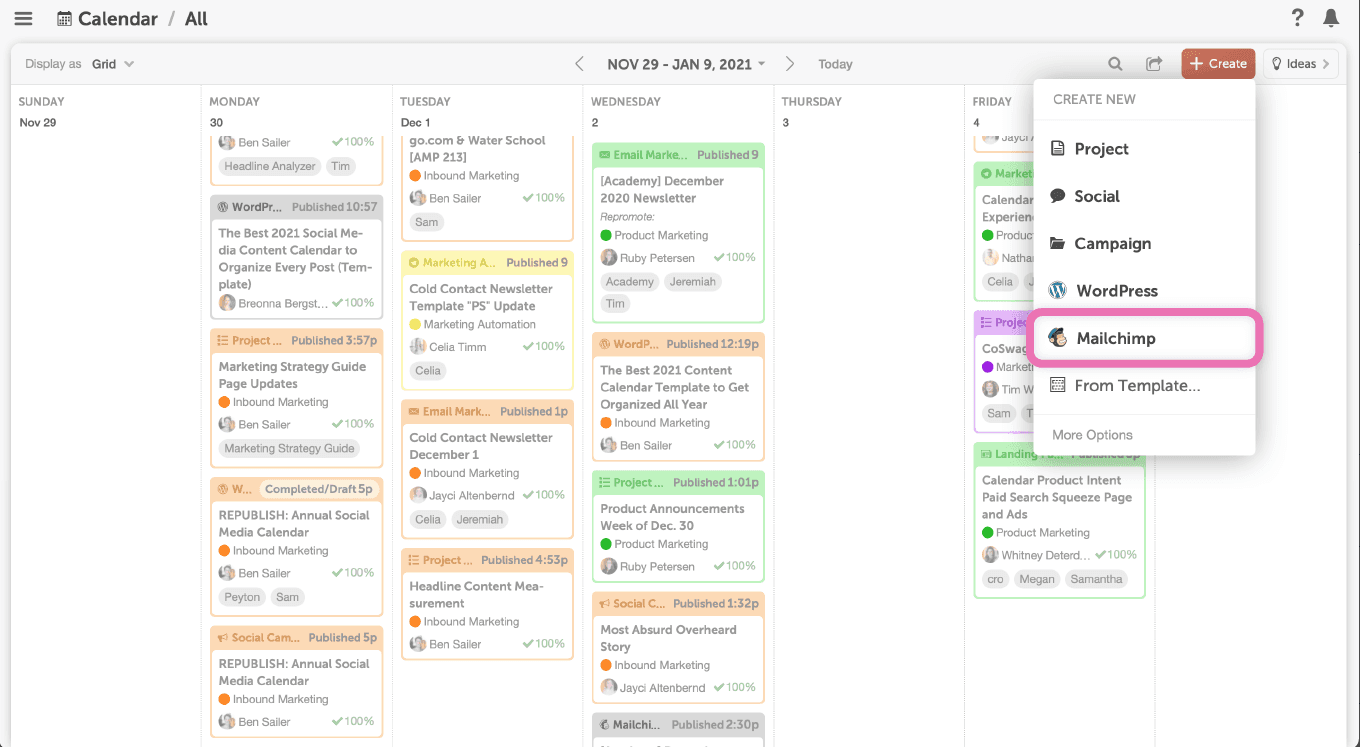This screenshot has height=747, width=1361.
Task: Select Social from Create New menu
Action: tap(1144, 196)
